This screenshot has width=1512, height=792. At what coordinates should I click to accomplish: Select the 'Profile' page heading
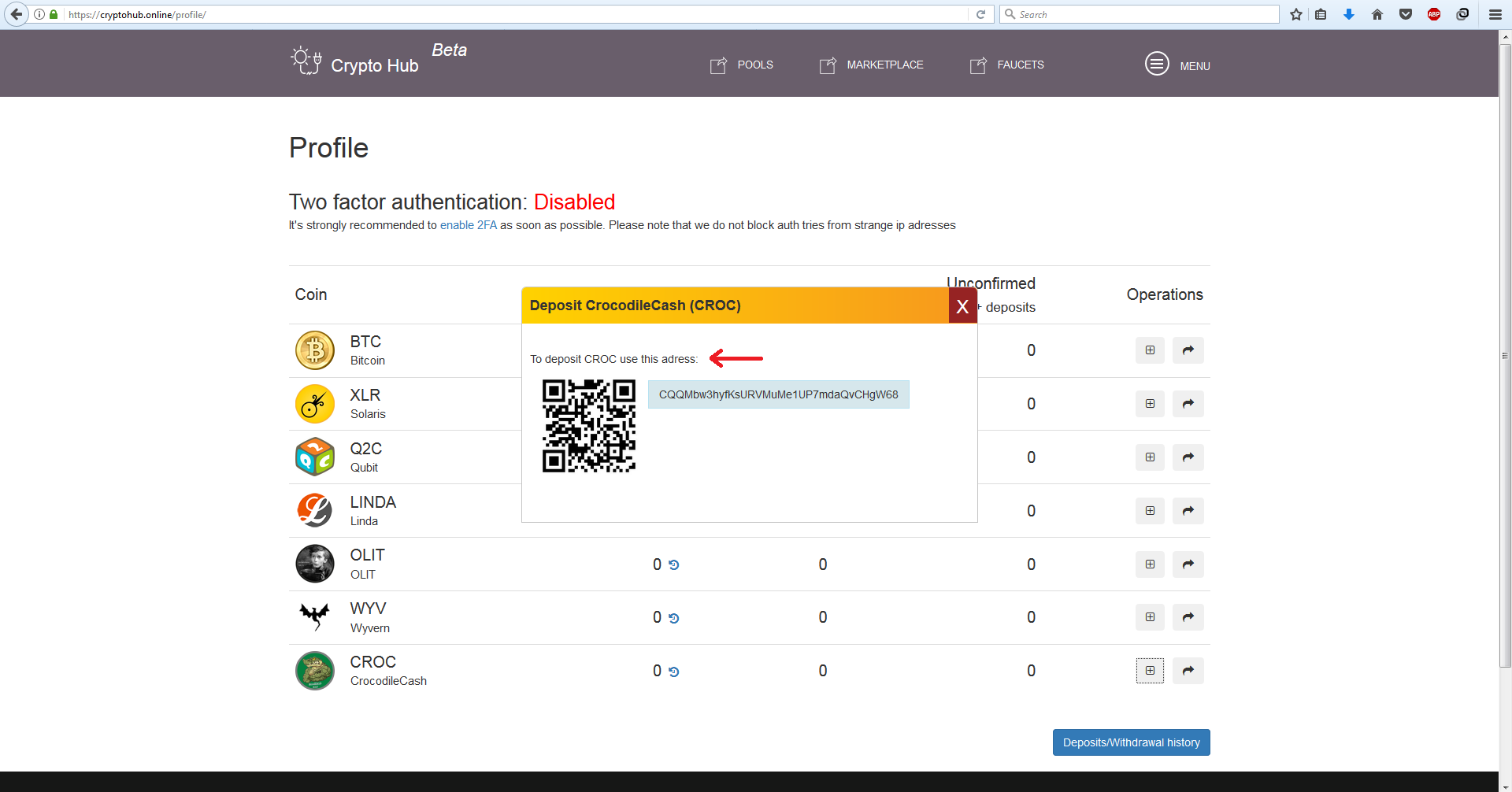[x=328, y=148]
